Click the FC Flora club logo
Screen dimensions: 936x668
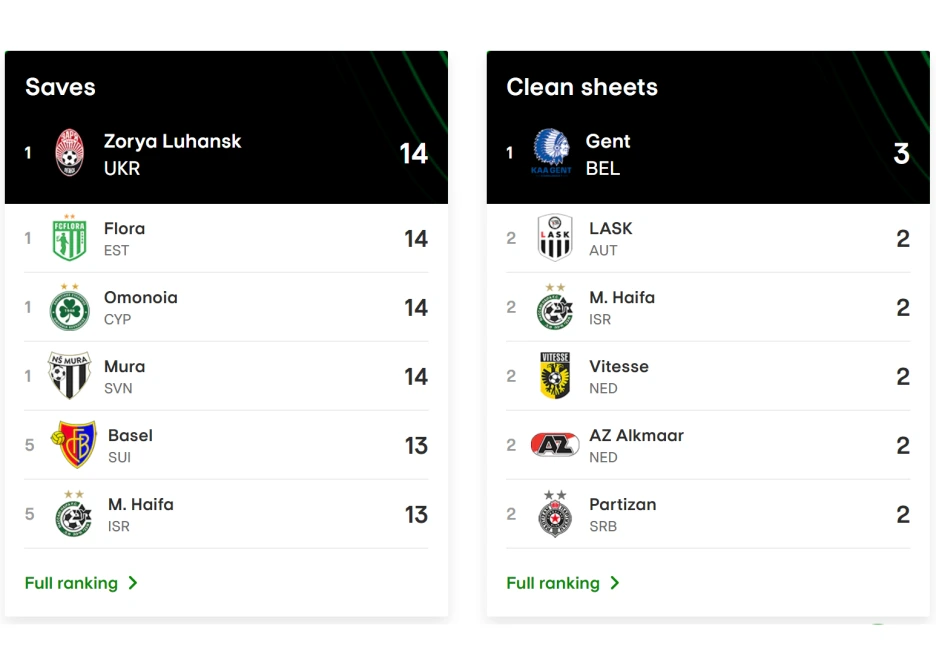point(69,238)
